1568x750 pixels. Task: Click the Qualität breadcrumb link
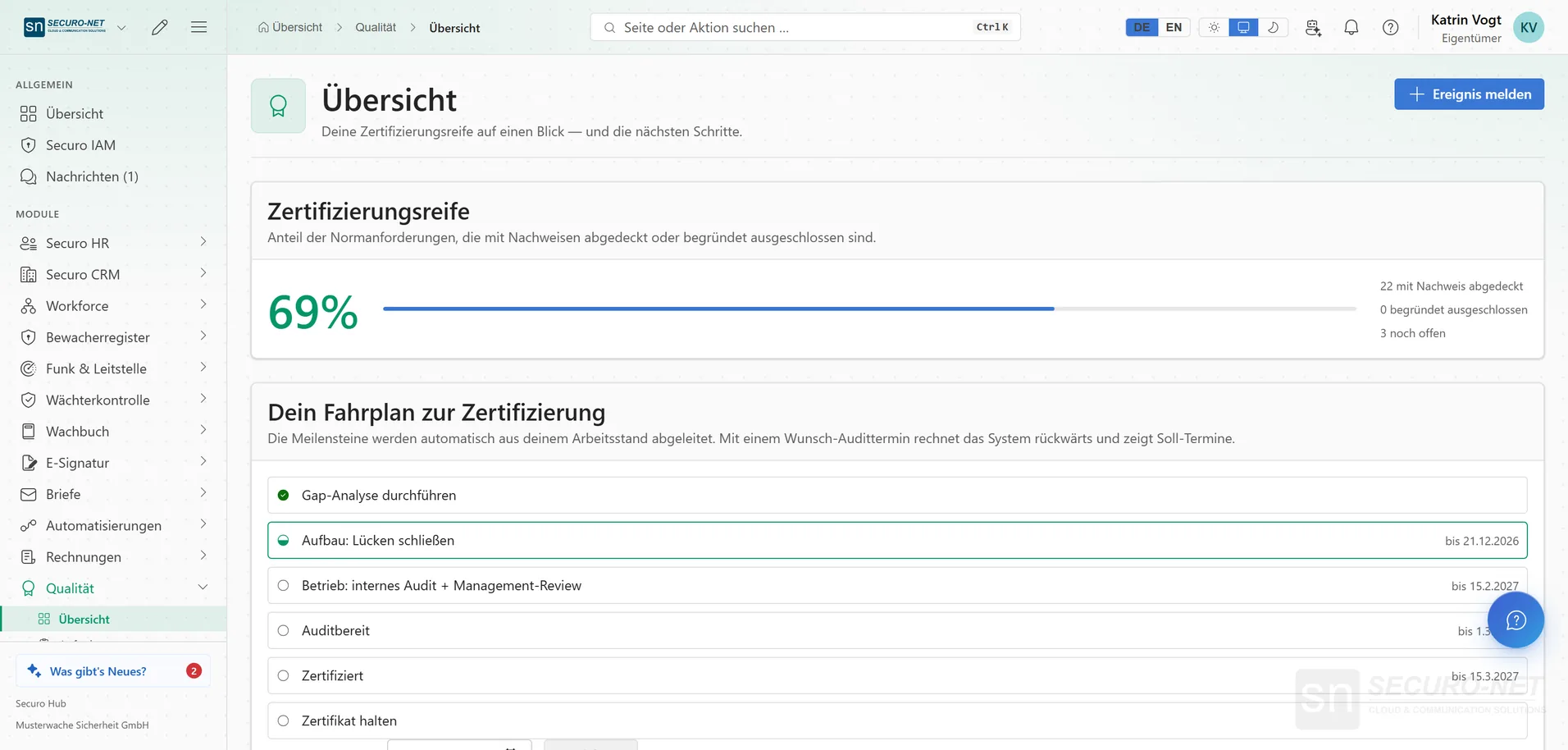tap(376, 27)
